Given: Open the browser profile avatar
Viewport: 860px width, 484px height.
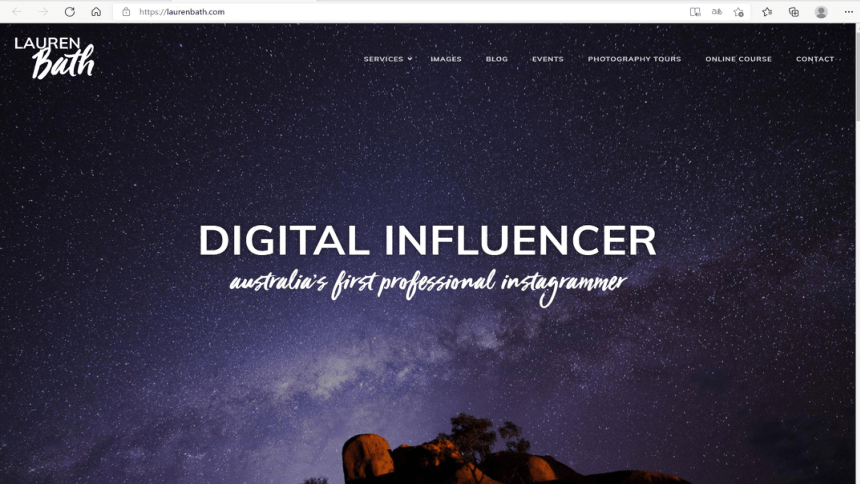Looking at the screenshot, I should point(821,12).
